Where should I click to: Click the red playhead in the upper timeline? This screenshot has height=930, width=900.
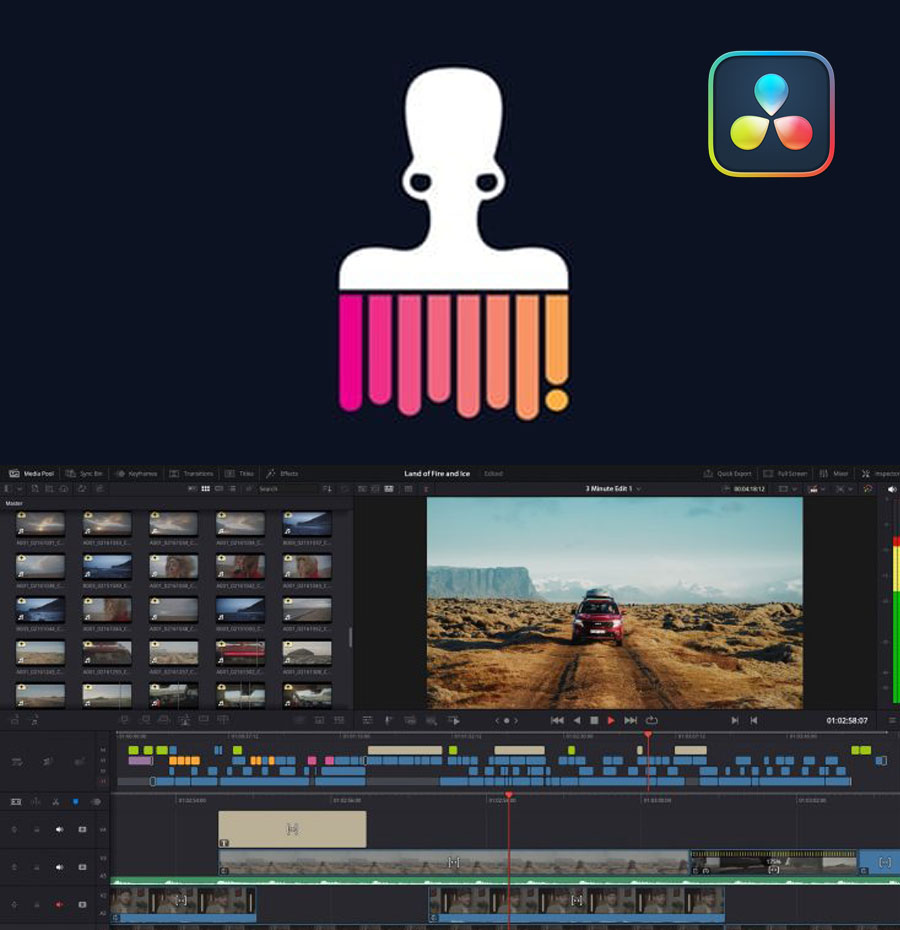[x=647, y=735]
